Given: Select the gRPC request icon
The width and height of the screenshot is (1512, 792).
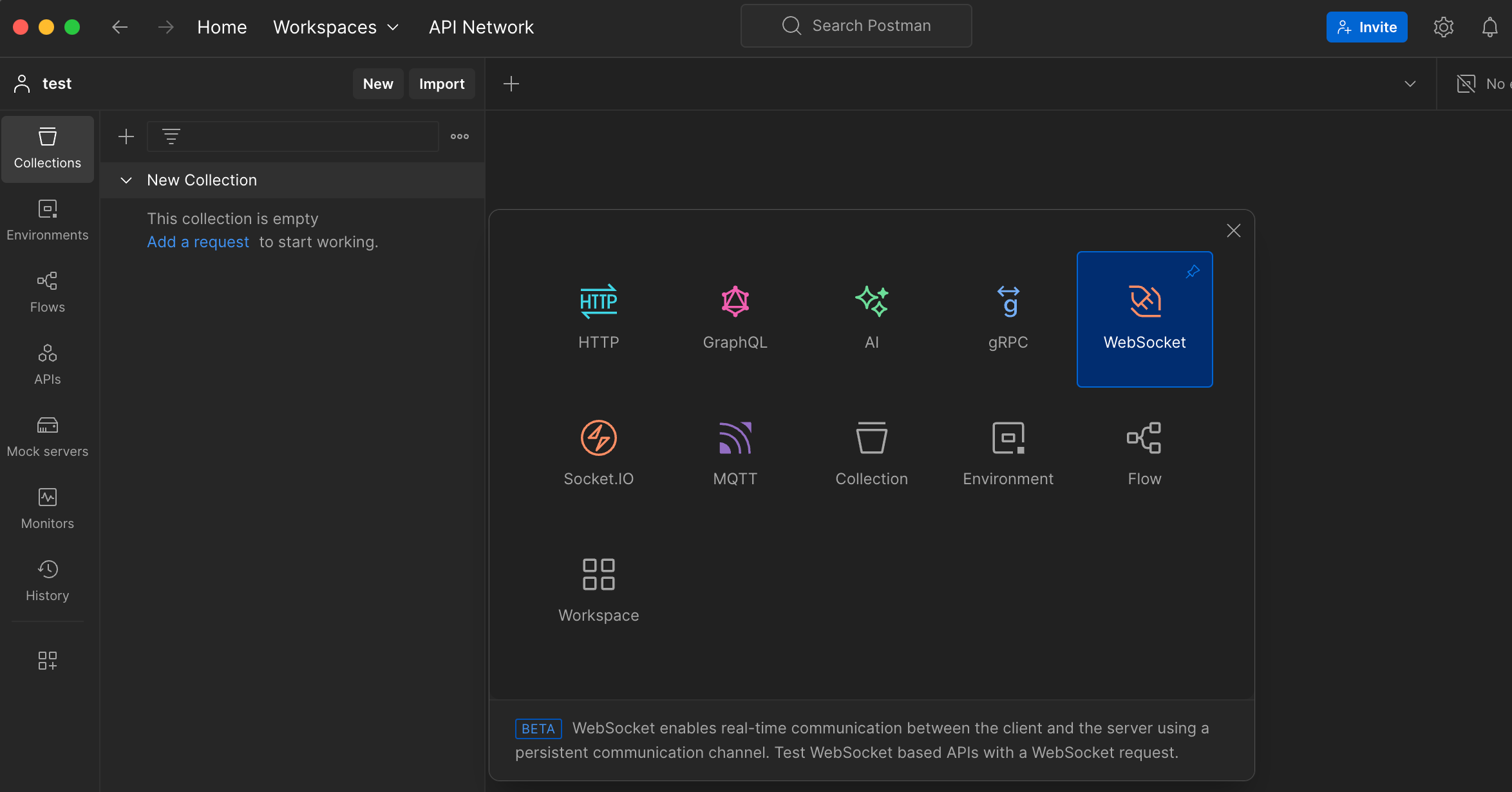Looking at the screenshot, I should click(1008, 302).
